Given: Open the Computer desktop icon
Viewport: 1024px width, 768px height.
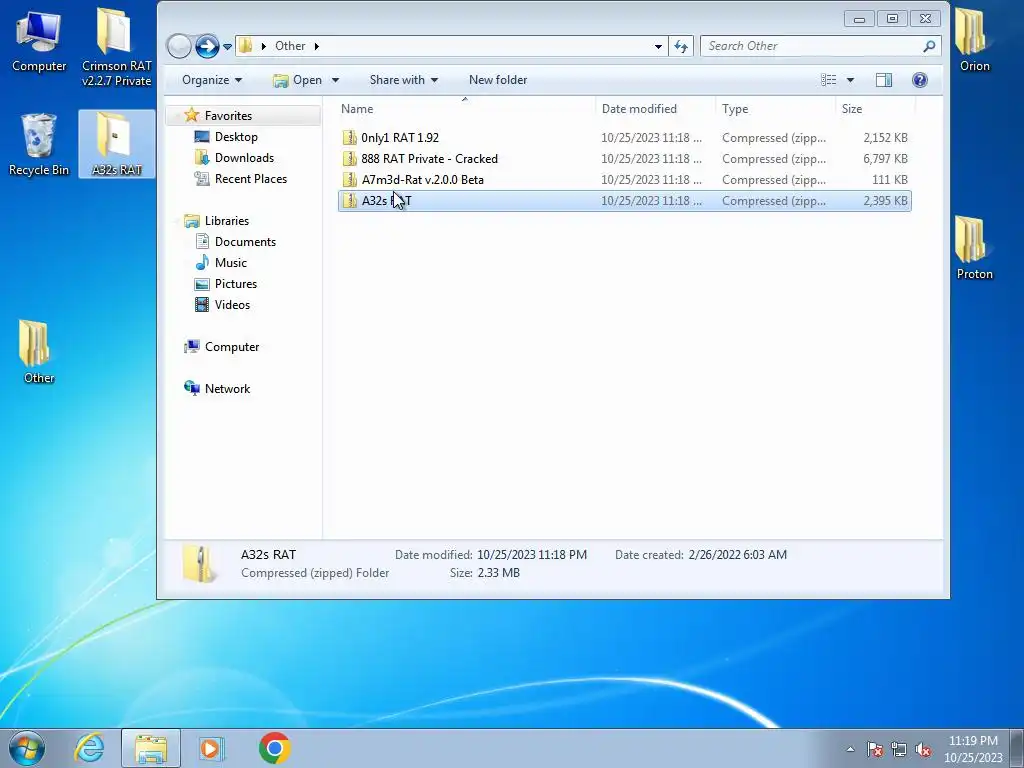Looking at the screenshot, I should pos(39,41).
